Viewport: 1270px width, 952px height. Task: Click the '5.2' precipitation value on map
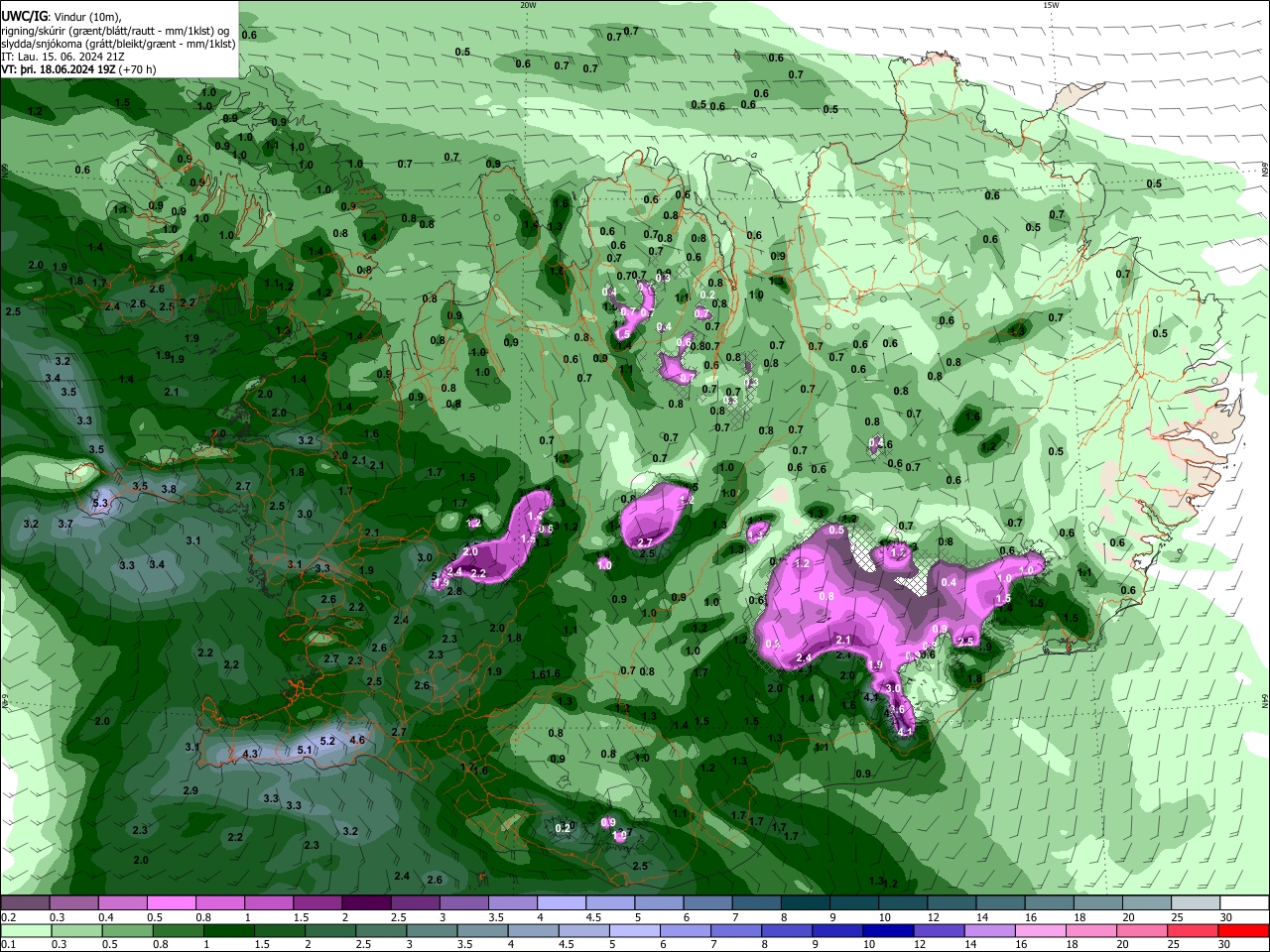click(328, 741)
